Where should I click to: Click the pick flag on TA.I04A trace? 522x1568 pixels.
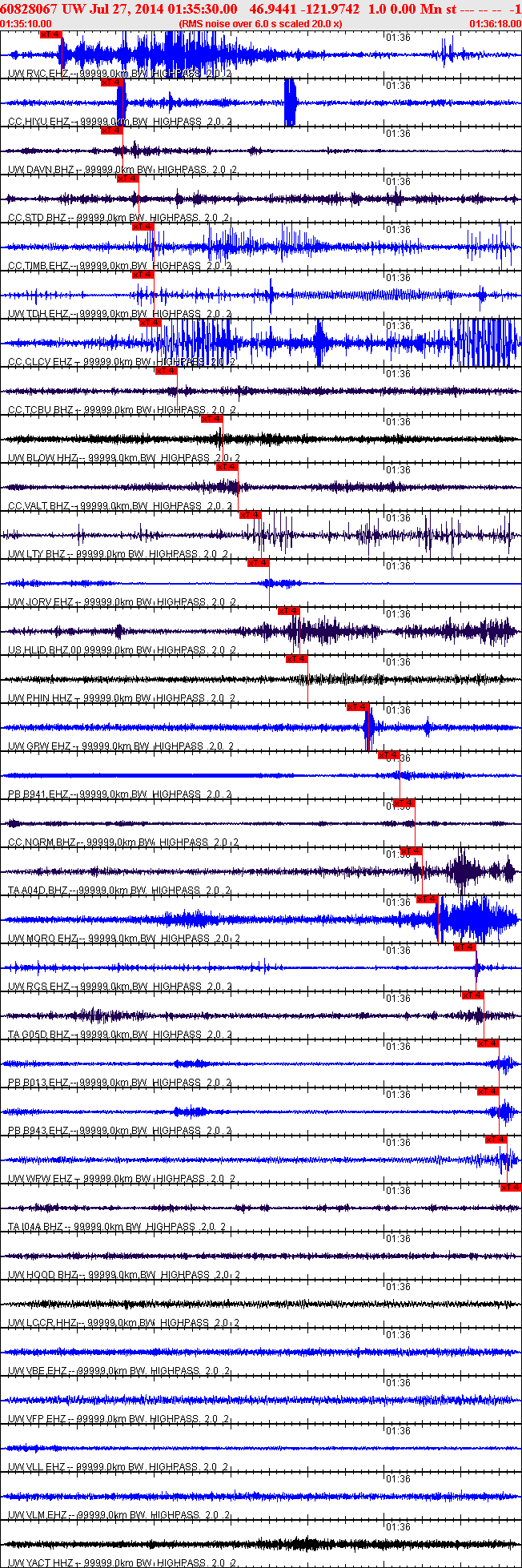511,1187
